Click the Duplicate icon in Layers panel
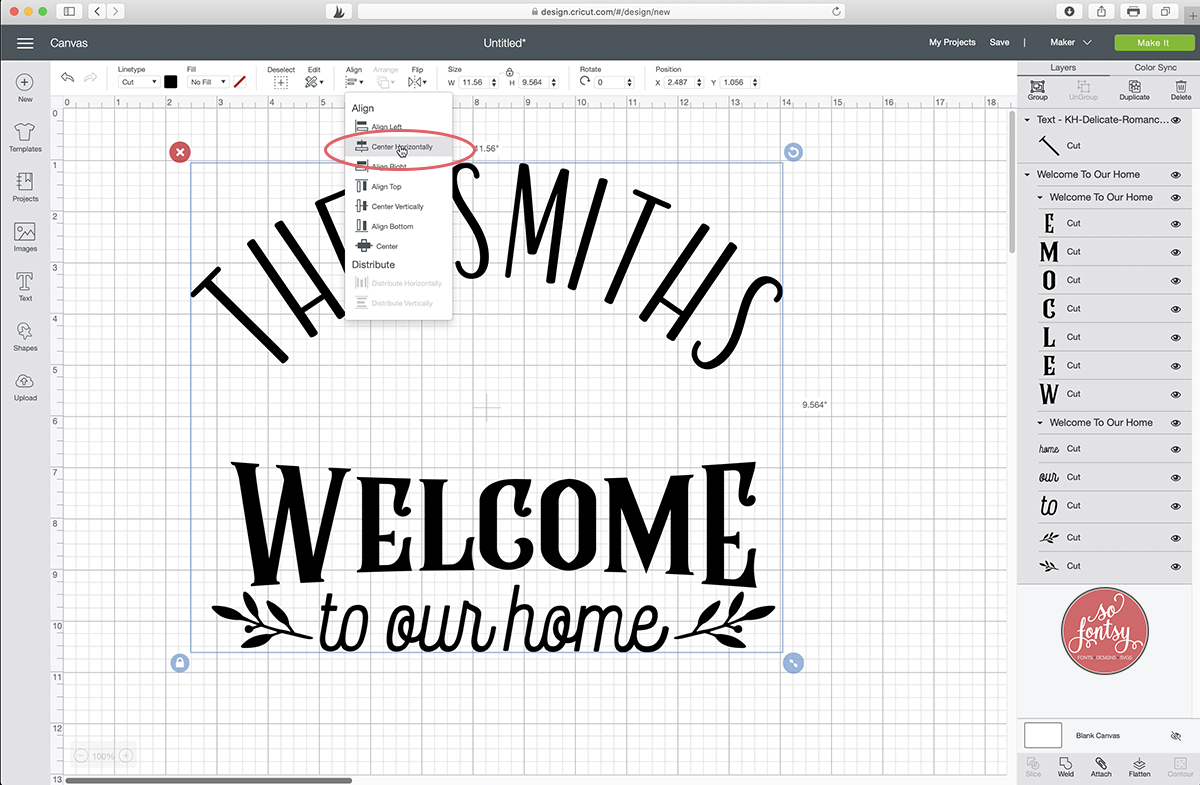This screenshot has height=785, width=1200. click(1134, 87)
